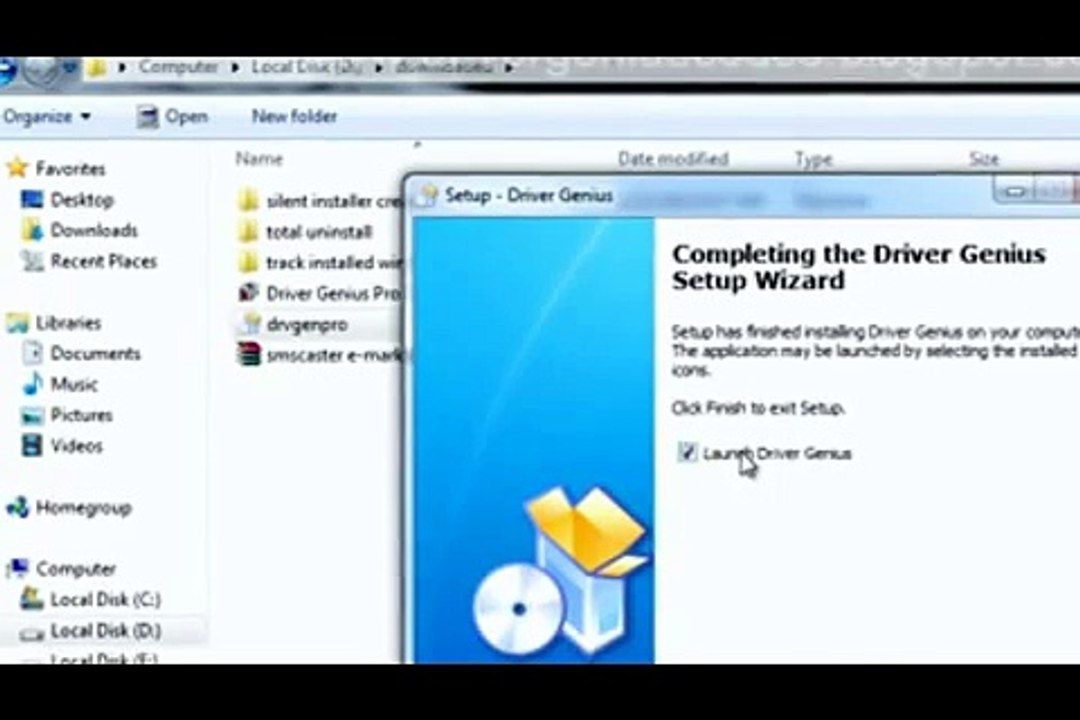Select the smscaster e-marketer archive icon
The height and width of the screenshot is (720, 1080).
click(x=249, y=354)
